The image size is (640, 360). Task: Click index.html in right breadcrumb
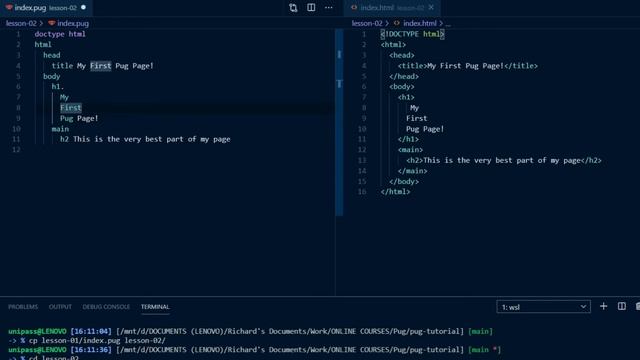click(x=420, y=23)
